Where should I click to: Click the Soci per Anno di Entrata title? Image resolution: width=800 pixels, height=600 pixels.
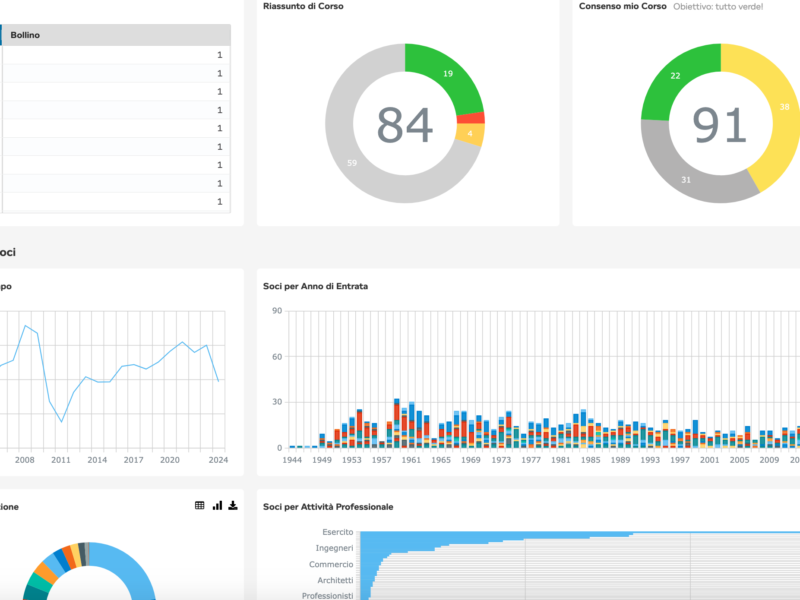(x=315, y=286)
